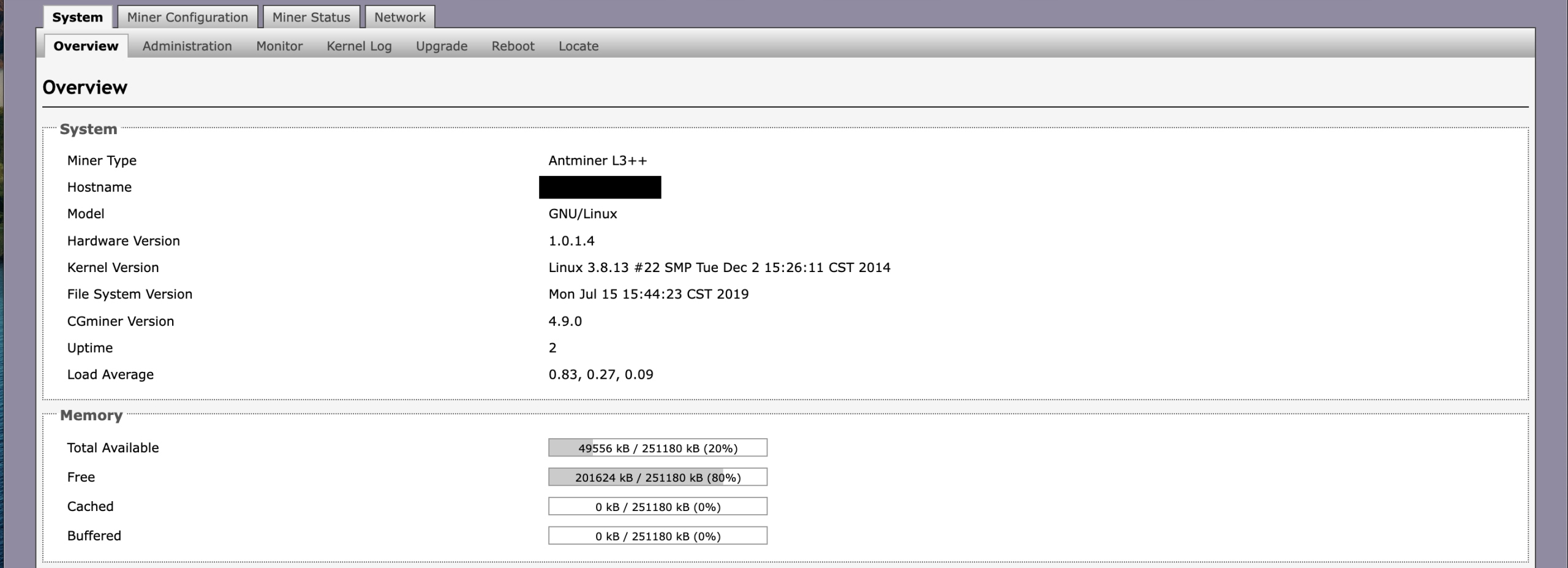Open the Upgrade sub-tab
The height and width of the screenshot is (568, 1568).
pyautogui.click(x=442, y=46)
